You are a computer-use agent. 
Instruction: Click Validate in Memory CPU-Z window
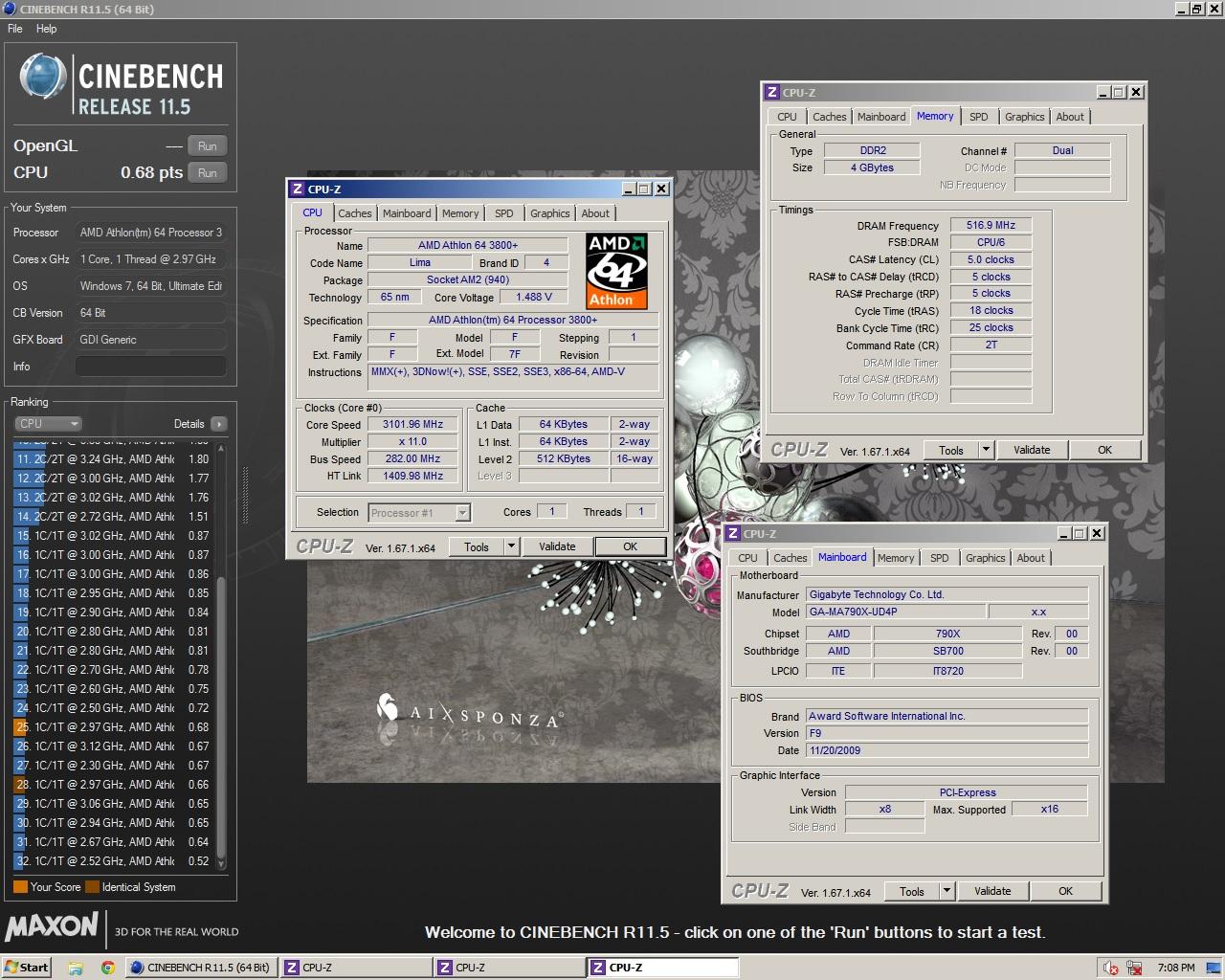click(1032, 451)
